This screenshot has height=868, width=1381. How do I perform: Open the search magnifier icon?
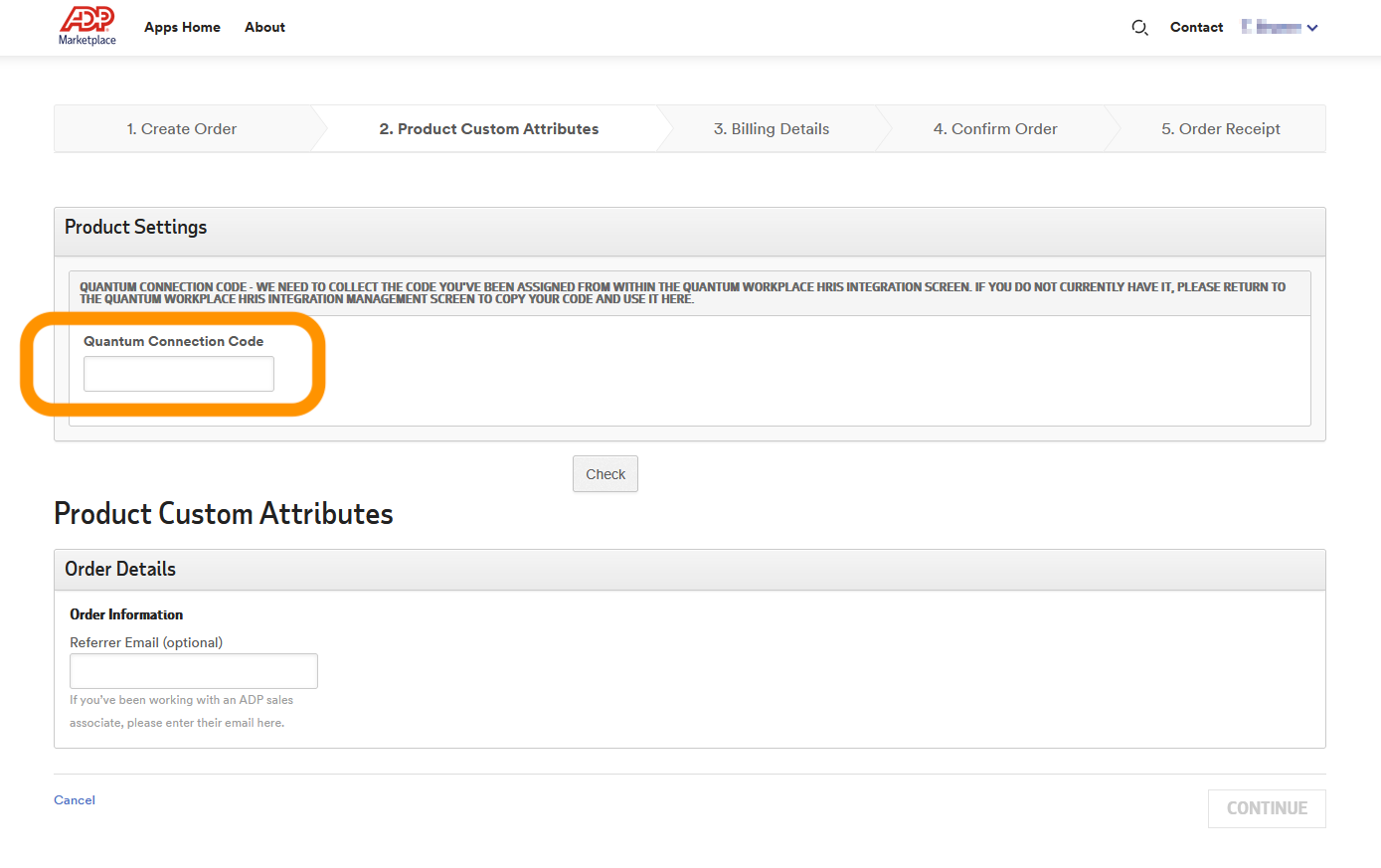pyautogui.click(x=1139, y=28)
